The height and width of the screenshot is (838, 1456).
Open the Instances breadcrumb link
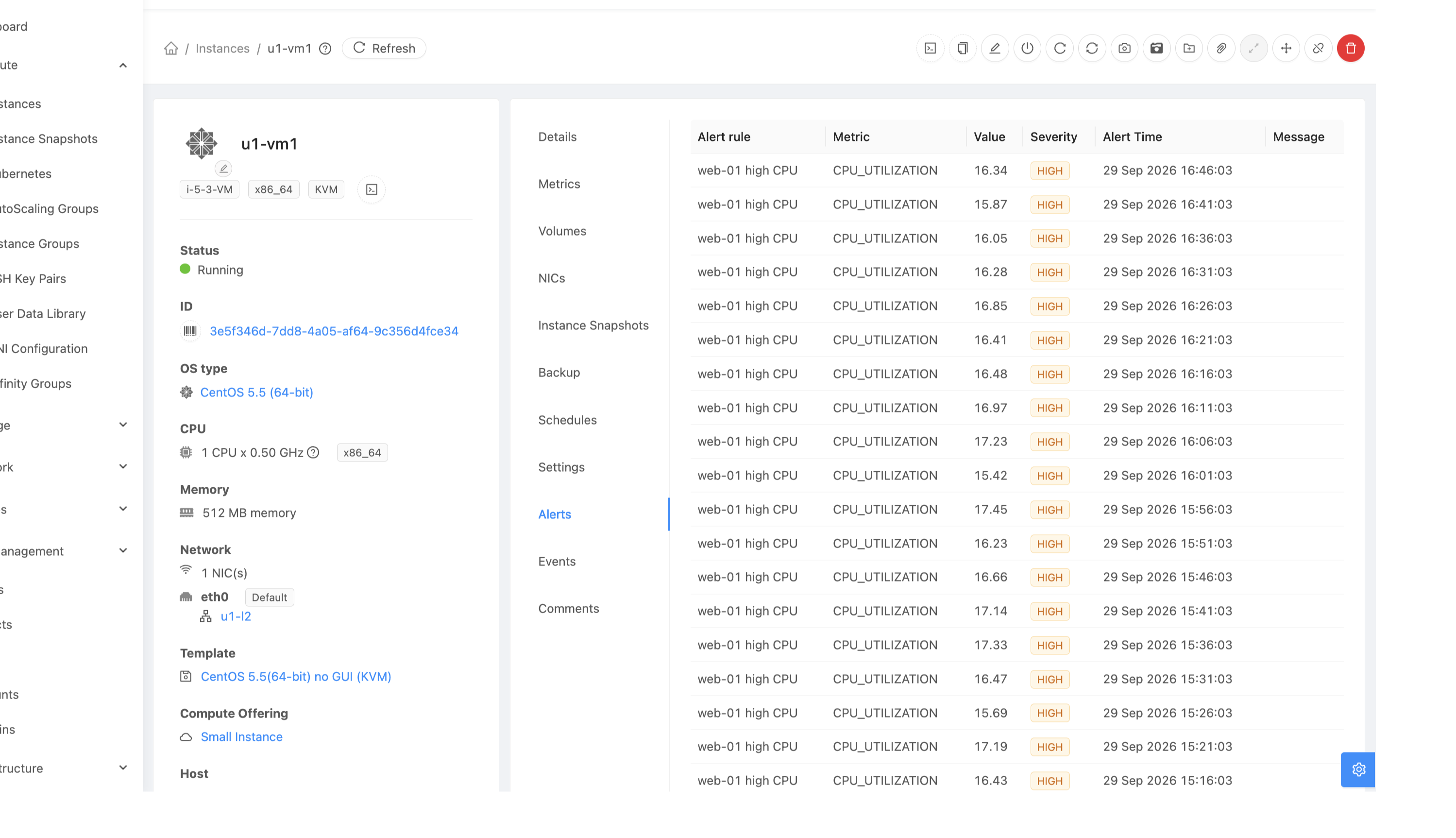(x=222, y=49)
